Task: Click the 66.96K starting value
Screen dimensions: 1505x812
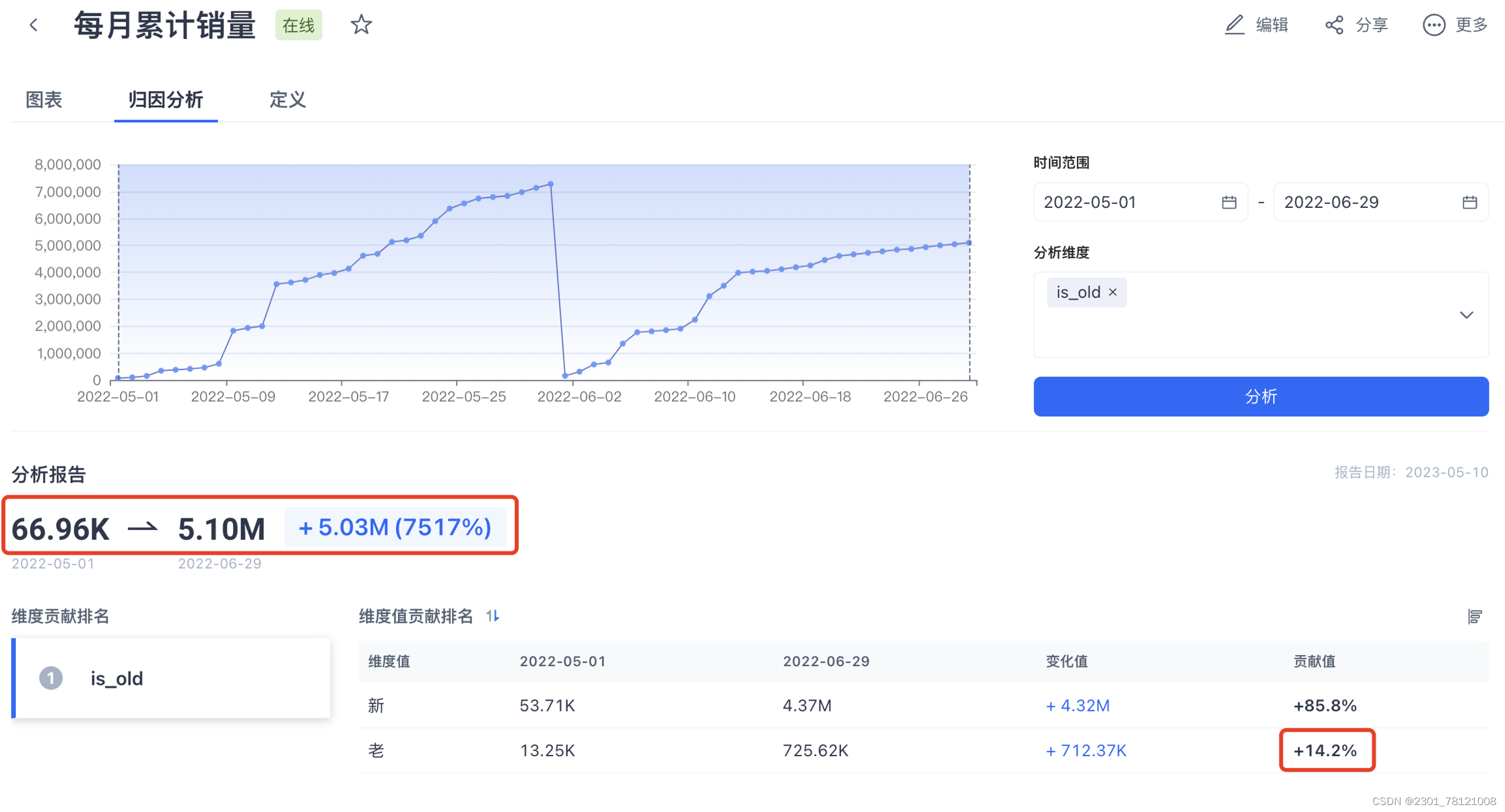Action: click(60, 529)
